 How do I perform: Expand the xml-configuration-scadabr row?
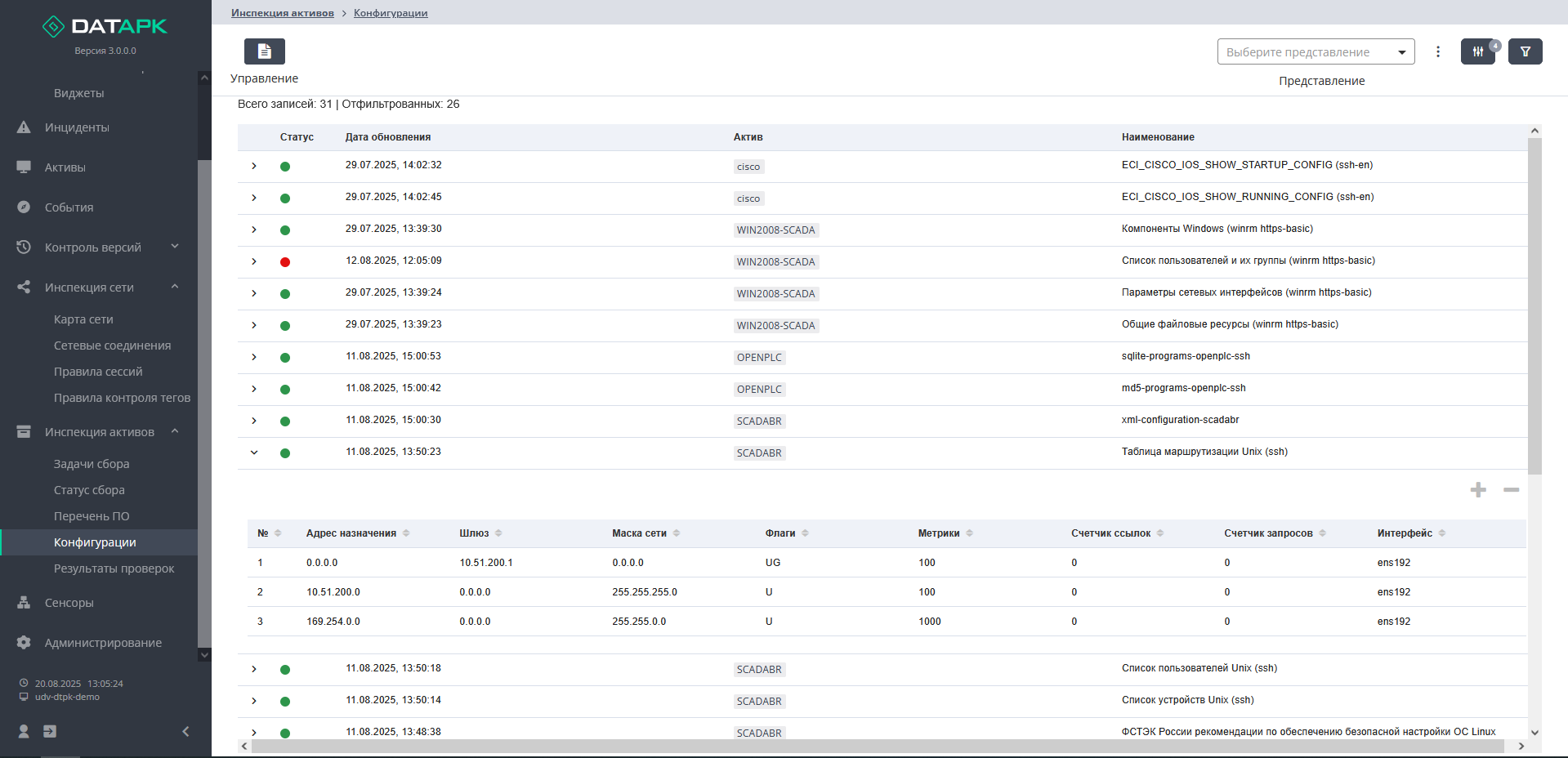pyautogui.click(x=254, y=421)
